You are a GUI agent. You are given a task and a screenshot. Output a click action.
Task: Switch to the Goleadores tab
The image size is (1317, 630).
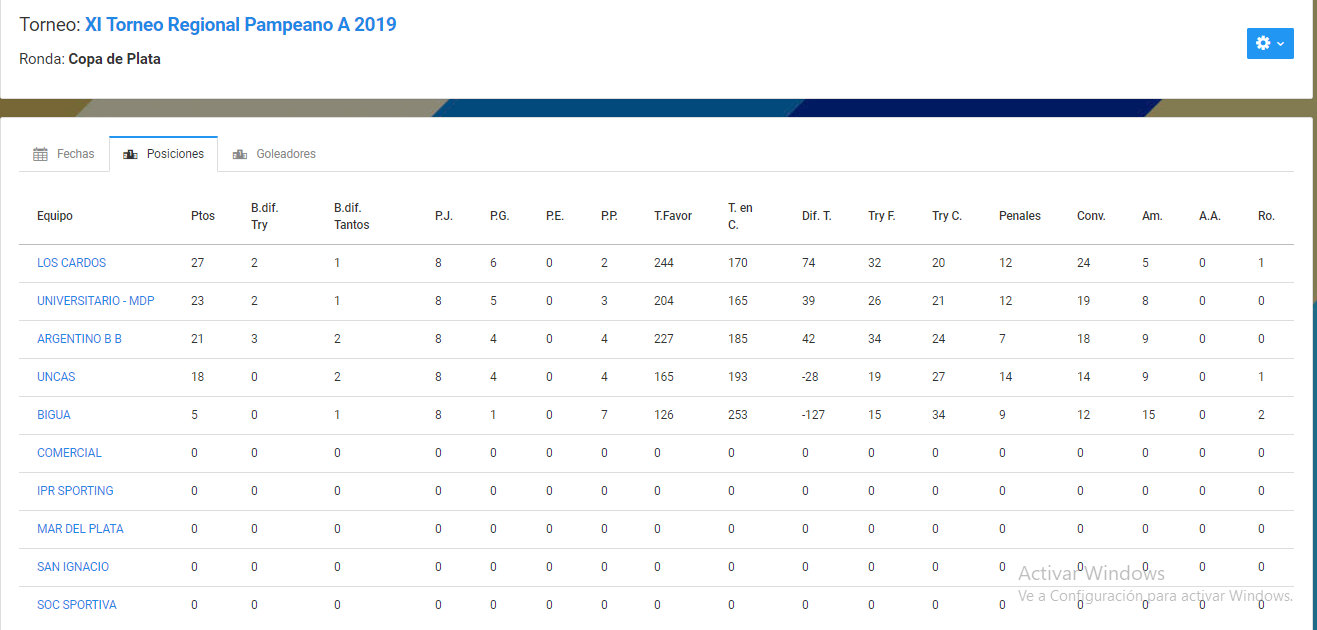tap(274, 154)
